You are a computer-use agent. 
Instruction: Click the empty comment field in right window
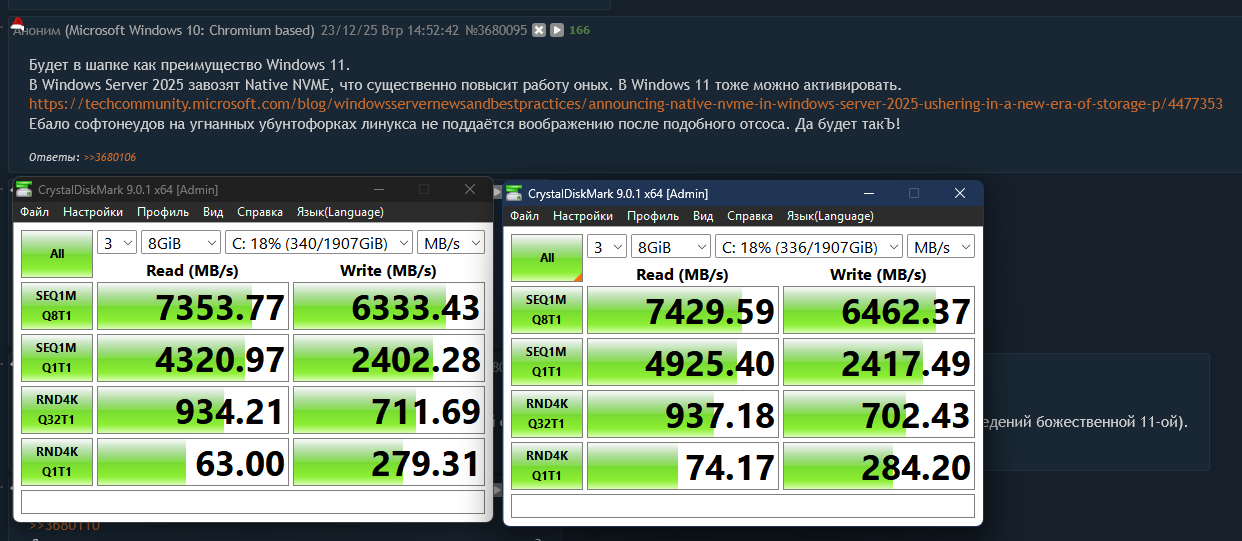tap(743, 505)
